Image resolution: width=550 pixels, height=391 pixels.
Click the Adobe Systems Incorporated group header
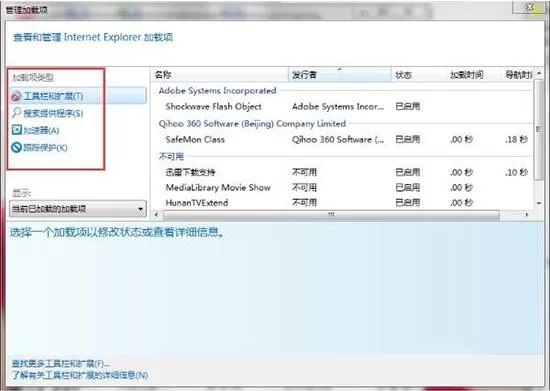click(x=217, y=90)
